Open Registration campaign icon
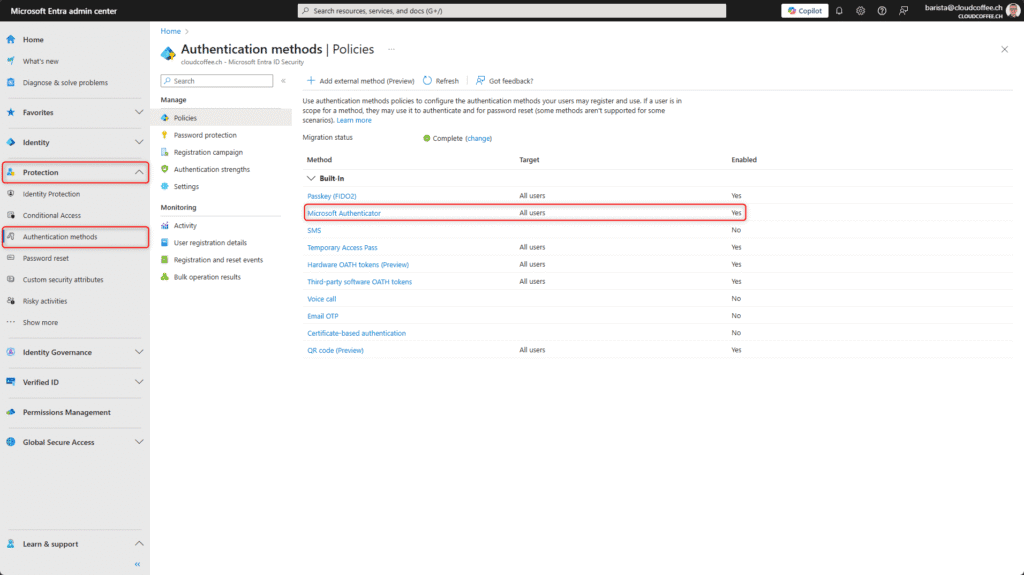 coord(165,152)
